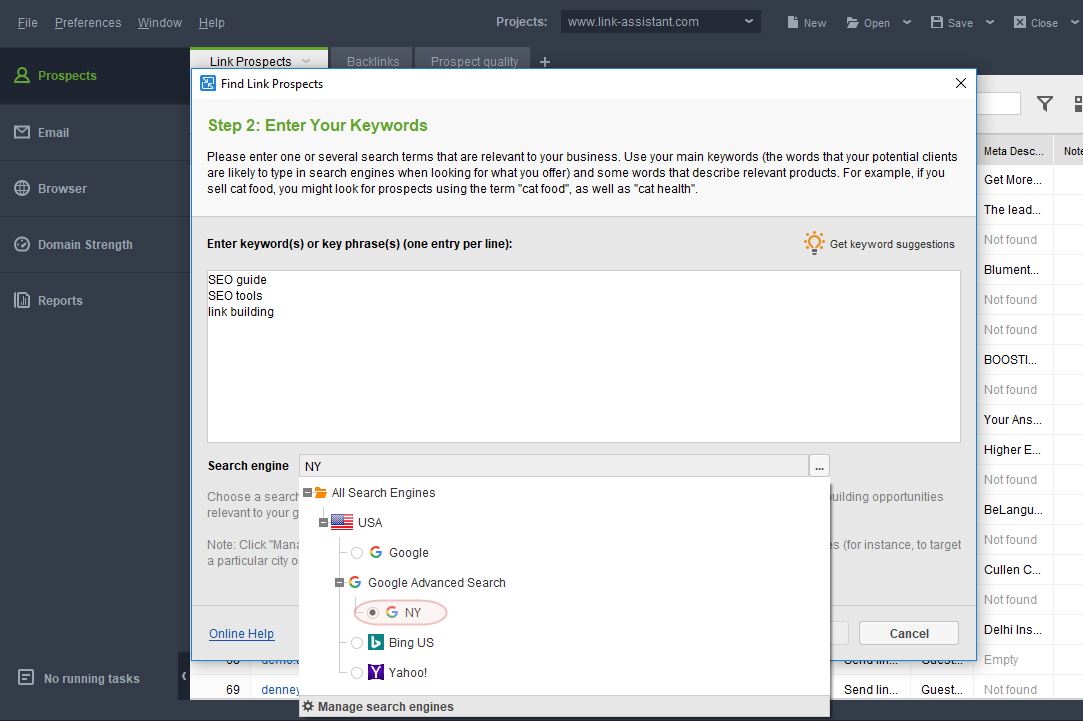Close the Find Link Prospects dialog

[960, 83]
